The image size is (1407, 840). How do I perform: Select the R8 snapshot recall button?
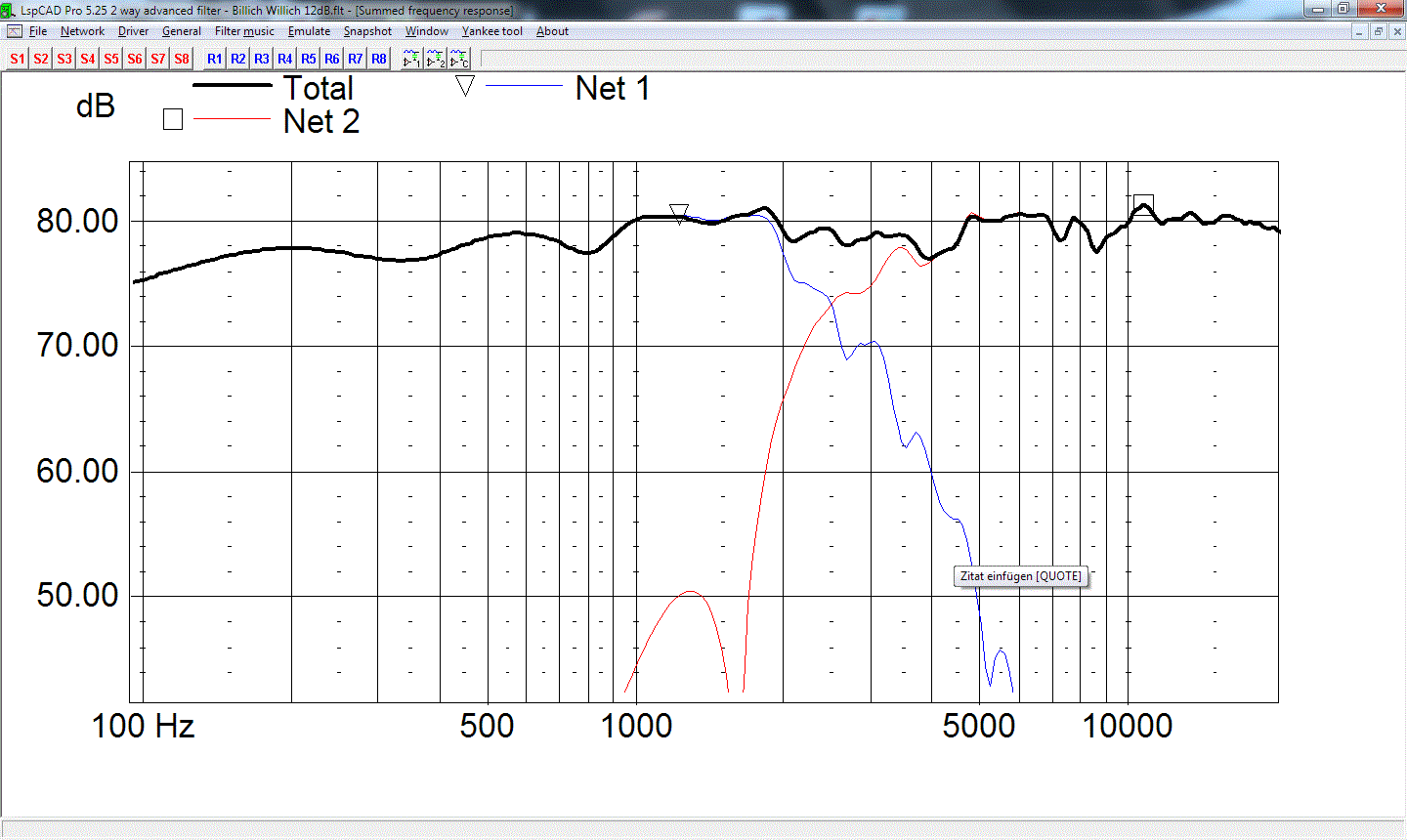379,59
